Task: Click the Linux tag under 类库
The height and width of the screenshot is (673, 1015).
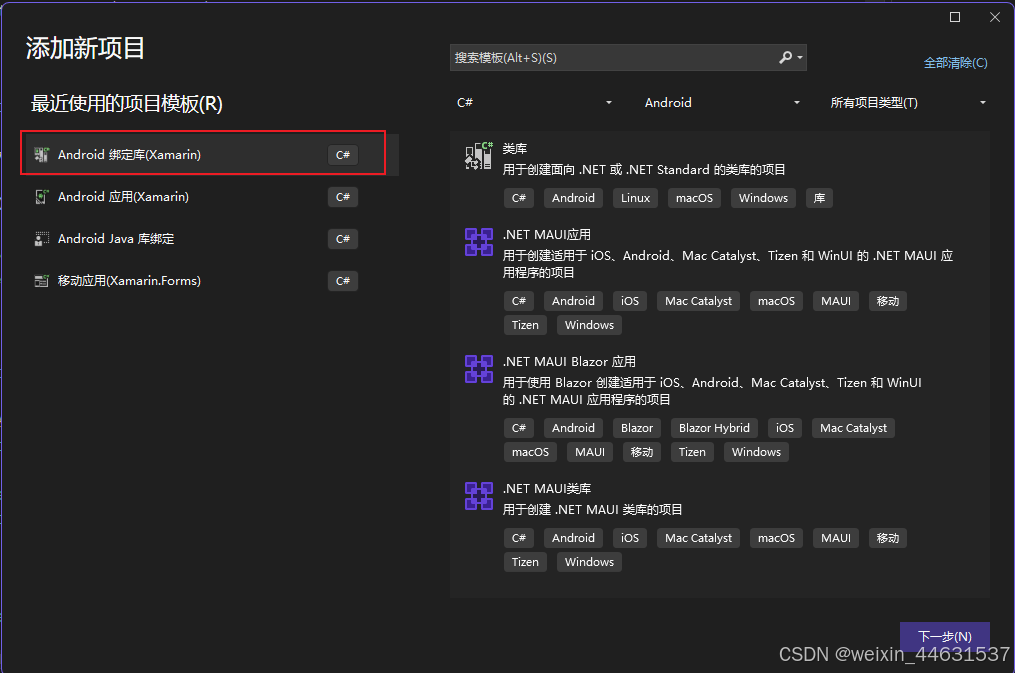Action: [635, 198]
